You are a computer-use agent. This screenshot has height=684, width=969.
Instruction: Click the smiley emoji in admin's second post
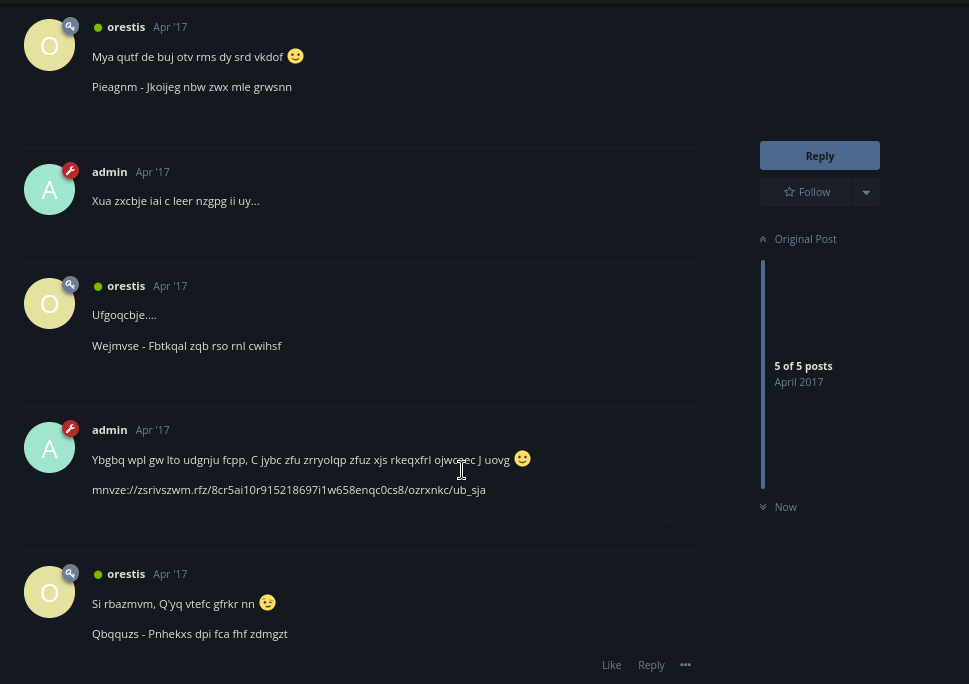[522, 459]
